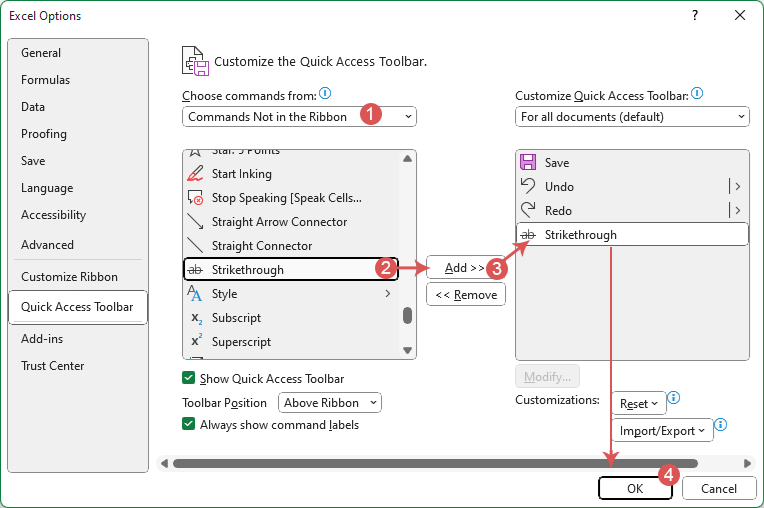Viewport: 764px width, 508px height.
Task: Choose the Superscript icon in the commands list
Action: [x=195, y=342]
